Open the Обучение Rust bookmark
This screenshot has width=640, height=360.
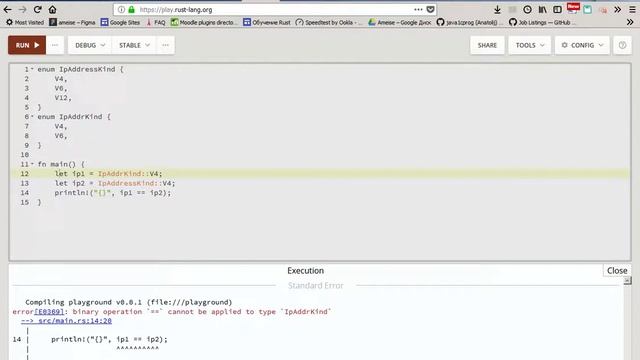(267, 22)
